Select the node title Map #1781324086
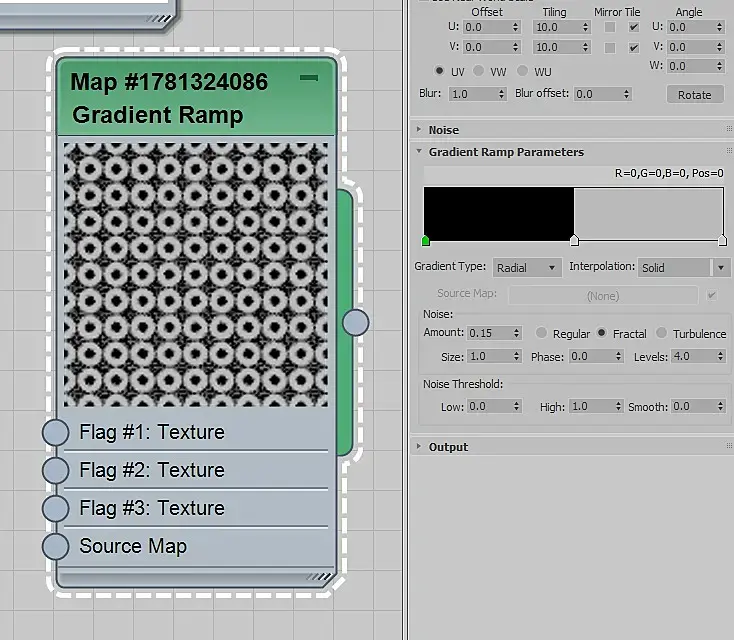The image size is (734, 640). coord(169,82)
